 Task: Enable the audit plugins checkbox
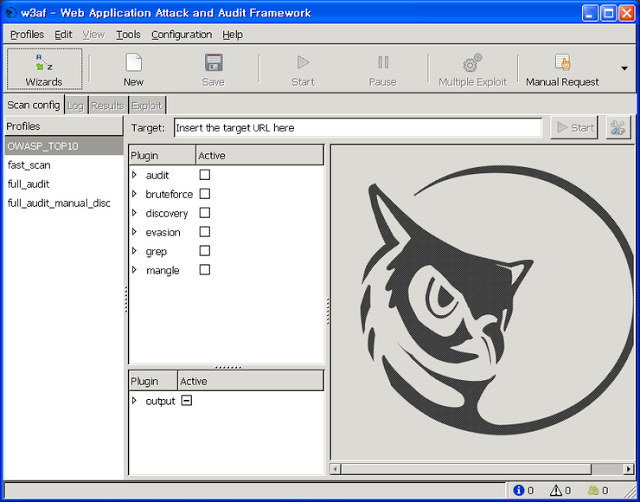(204, 175)
